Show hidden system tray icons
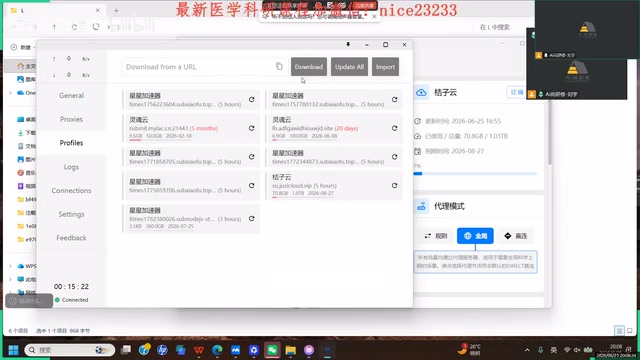The image size is (640, 360). coord(527,350)
